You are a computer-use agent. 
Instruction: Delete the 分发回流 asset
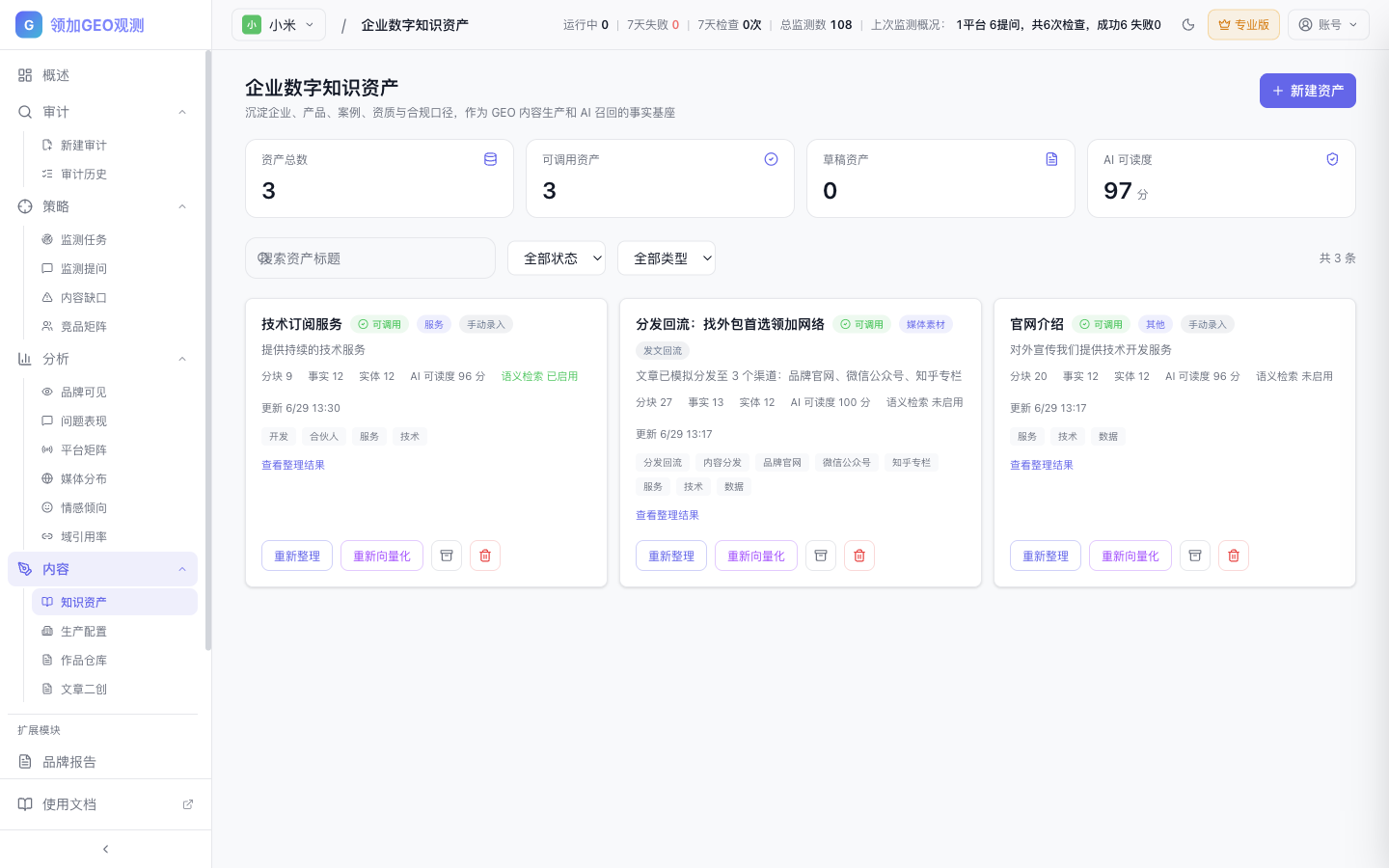pyautogui.click(x=859, y=556)
